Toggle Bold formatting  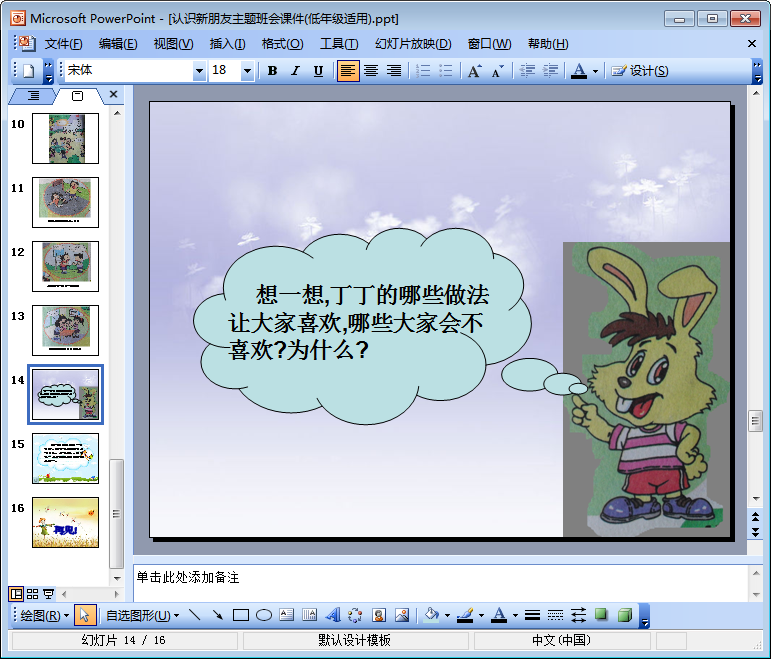[x=272, y=71]
